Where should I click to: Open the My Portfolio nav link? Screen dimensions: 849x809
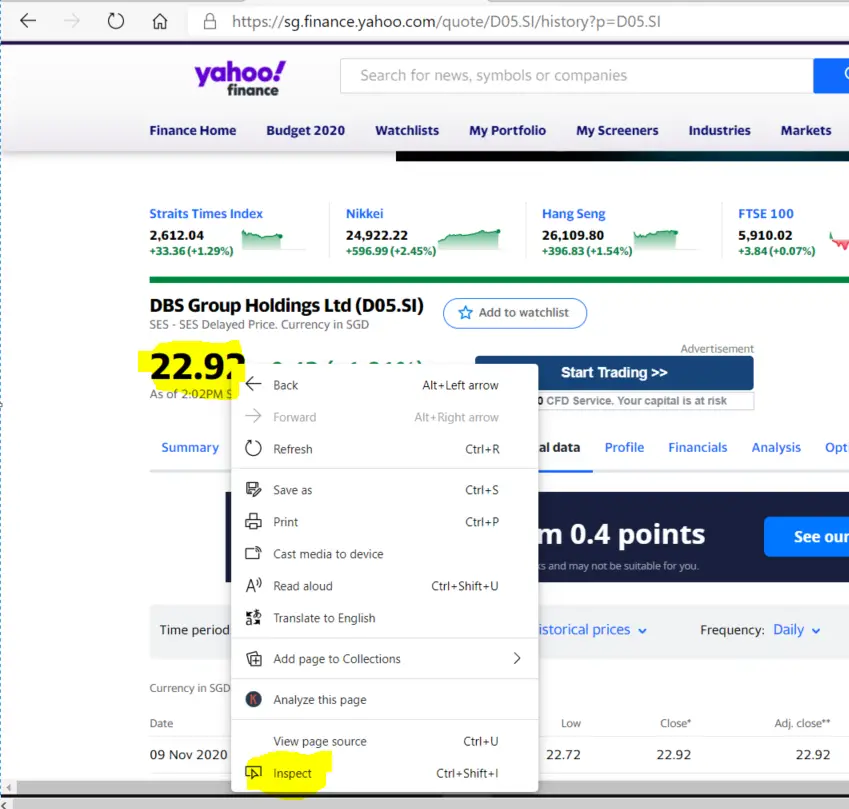507,131
